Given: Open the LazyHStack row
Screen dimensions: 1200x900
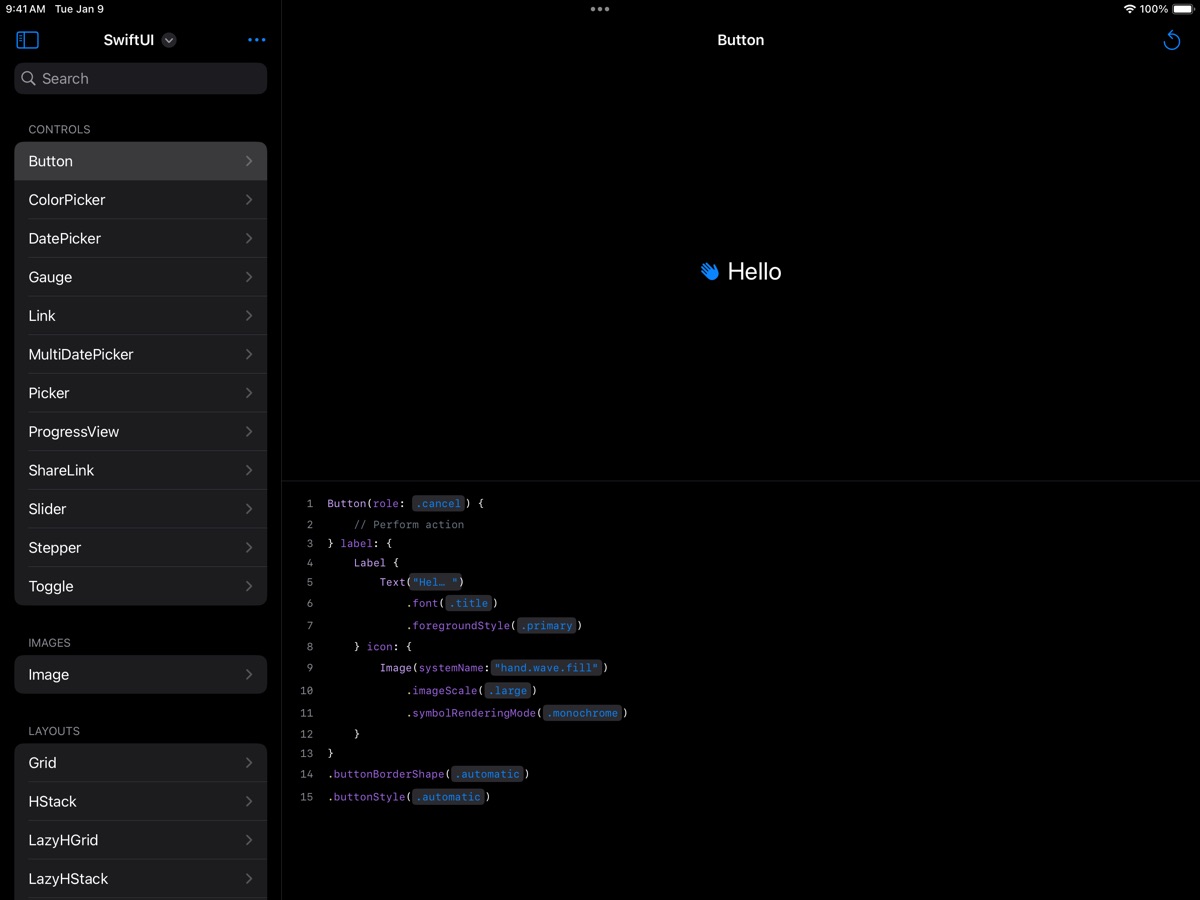Looking at the screenshot, I should 141,879.
